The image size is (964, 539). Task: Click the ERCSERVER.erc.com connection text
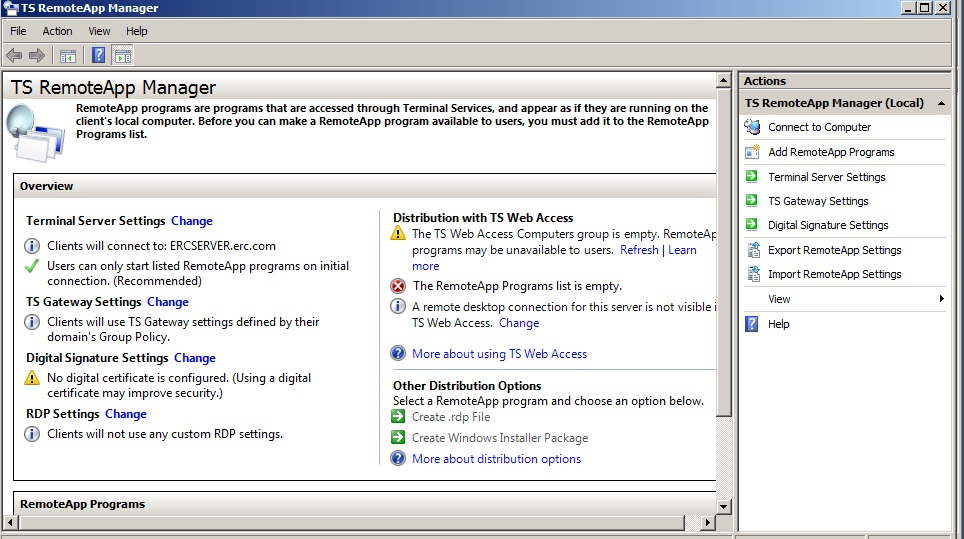click(223, 246)
